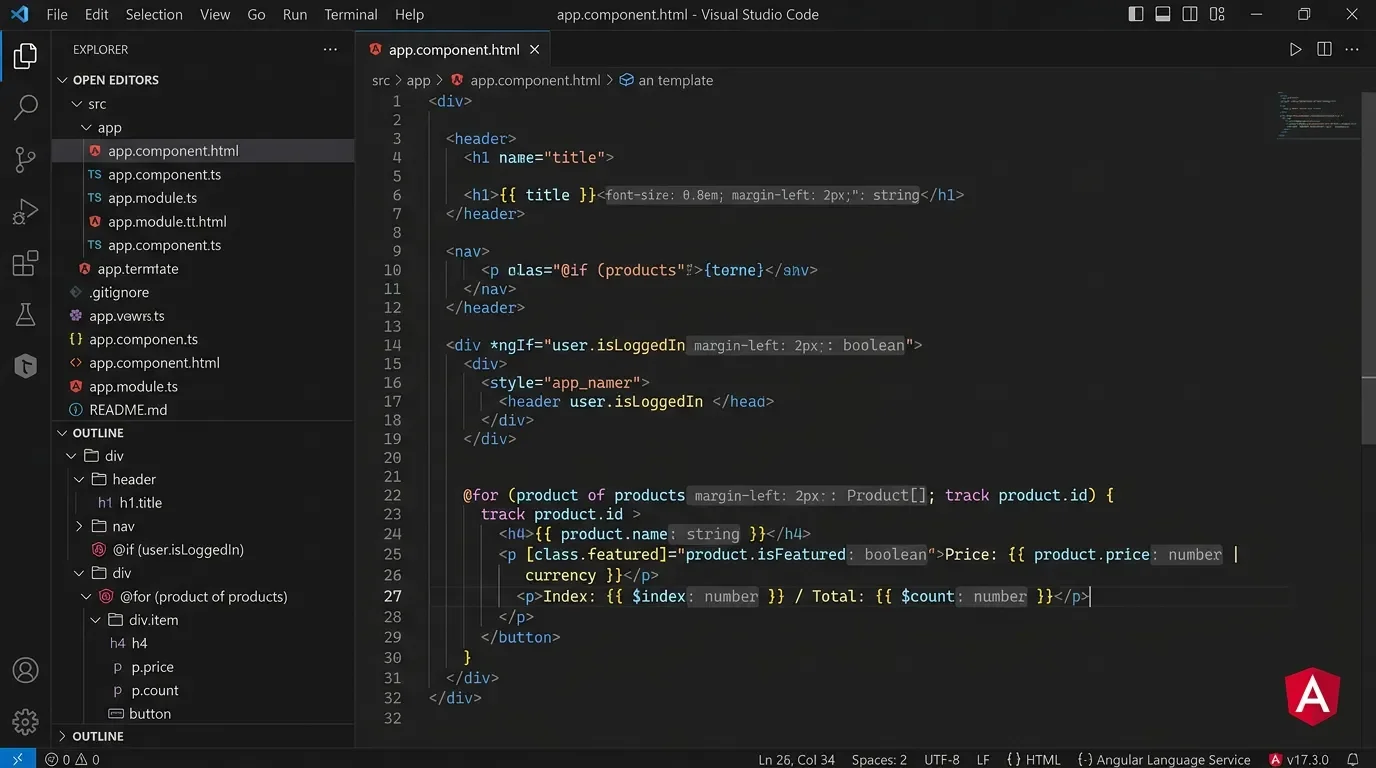The height and width of the screenshot is (768, 1376).
Task: Click the editor vertical scrollbar
Action: pos(1369,270)
